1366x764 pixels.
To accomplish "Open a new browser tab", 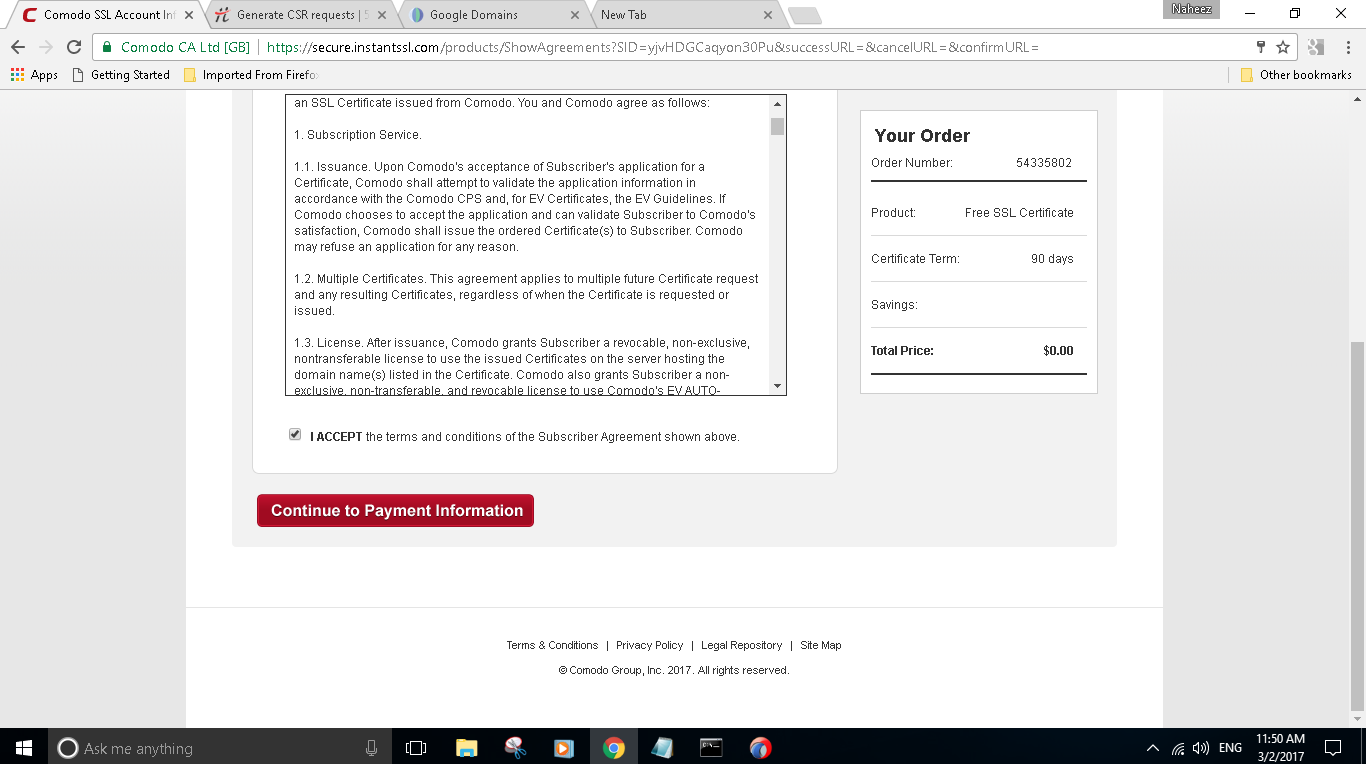I will point(804,16).
